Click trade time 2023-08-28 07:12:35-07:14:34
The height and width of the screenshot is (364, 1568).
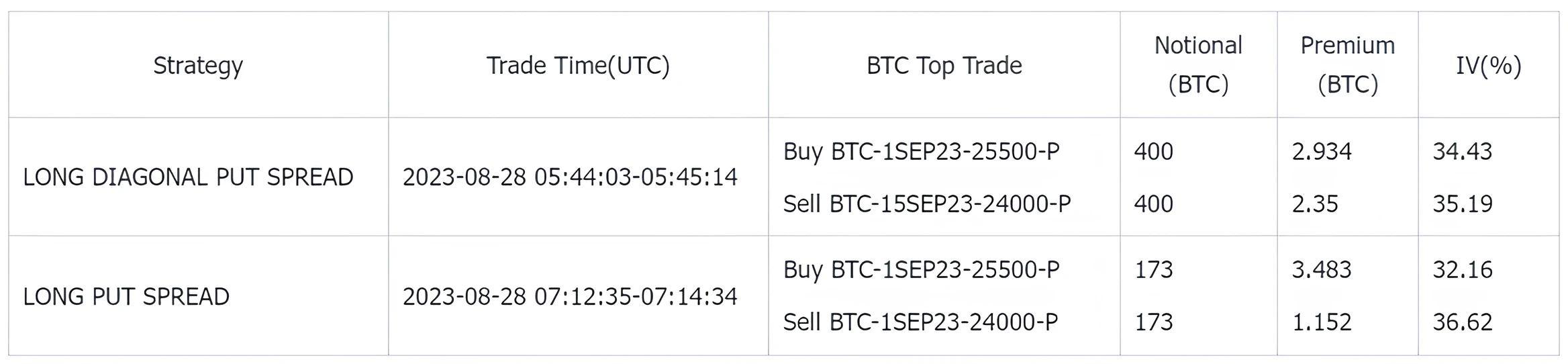click(x=570, y=296)
